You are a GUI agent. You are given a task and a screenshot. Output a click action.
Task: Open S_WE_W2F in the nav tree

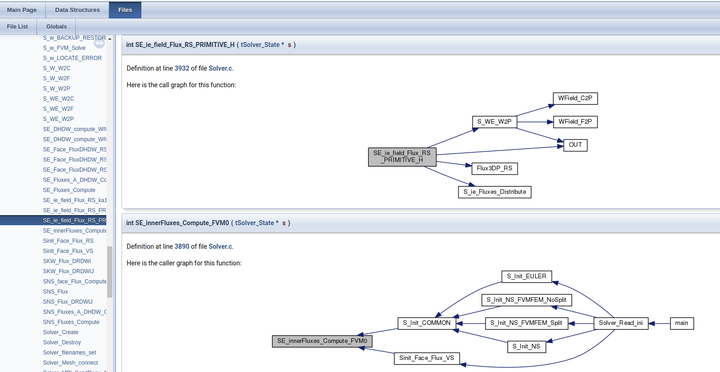pyautogui.click(x=58, y=109)
